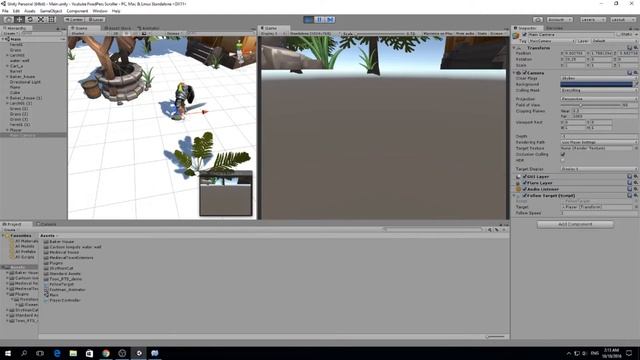Open Task View on the taskbar
Image resolution: width=640 pixels, height=360 pixels.
(40, 353)
